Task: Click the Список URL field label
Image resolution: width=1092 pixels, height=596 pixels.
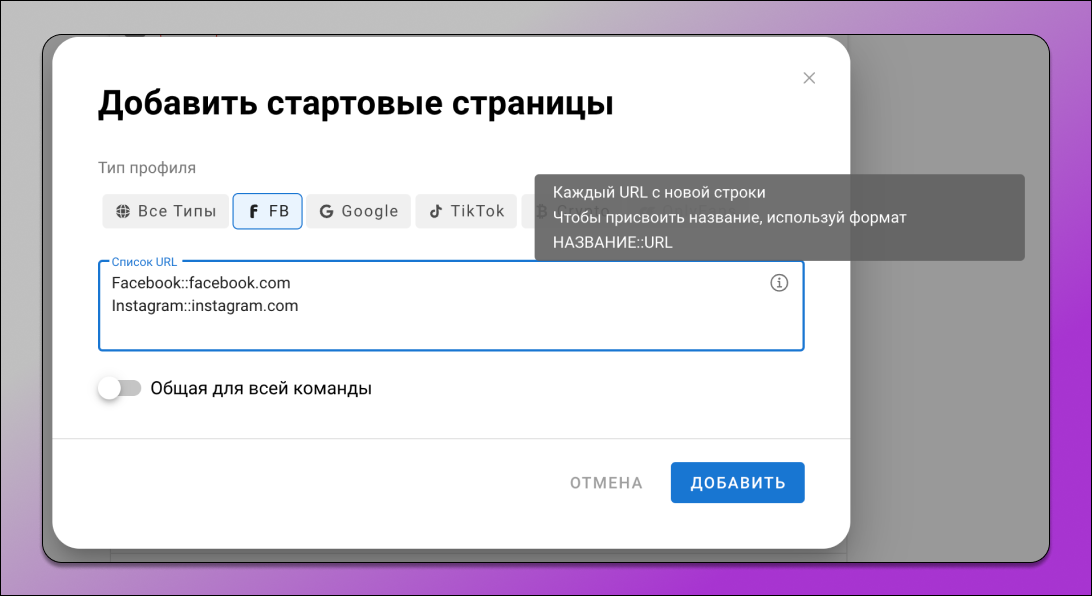Action: click(141, 261)
